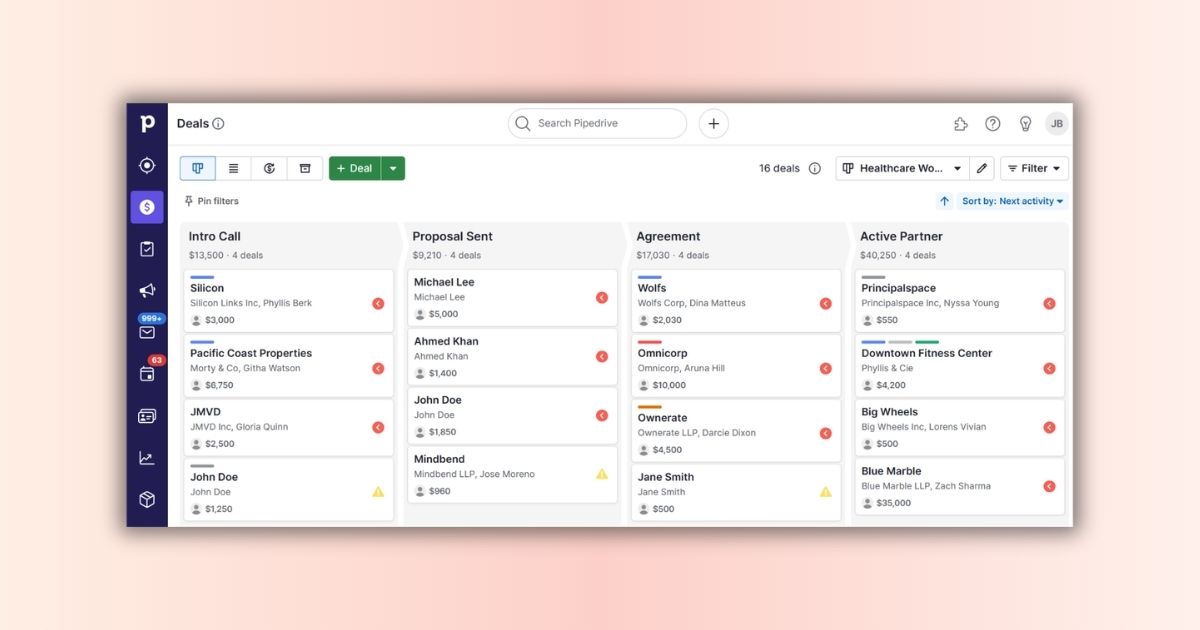Open the Mindbend deal card
Screen dimensions: 1200x630
(513, 475)
